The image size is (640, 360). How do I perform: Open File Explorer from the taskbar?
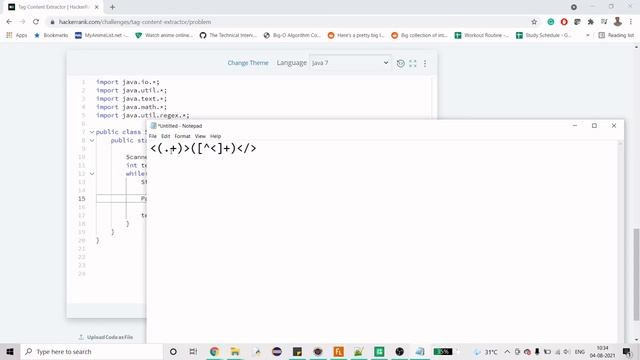(235, 351)
